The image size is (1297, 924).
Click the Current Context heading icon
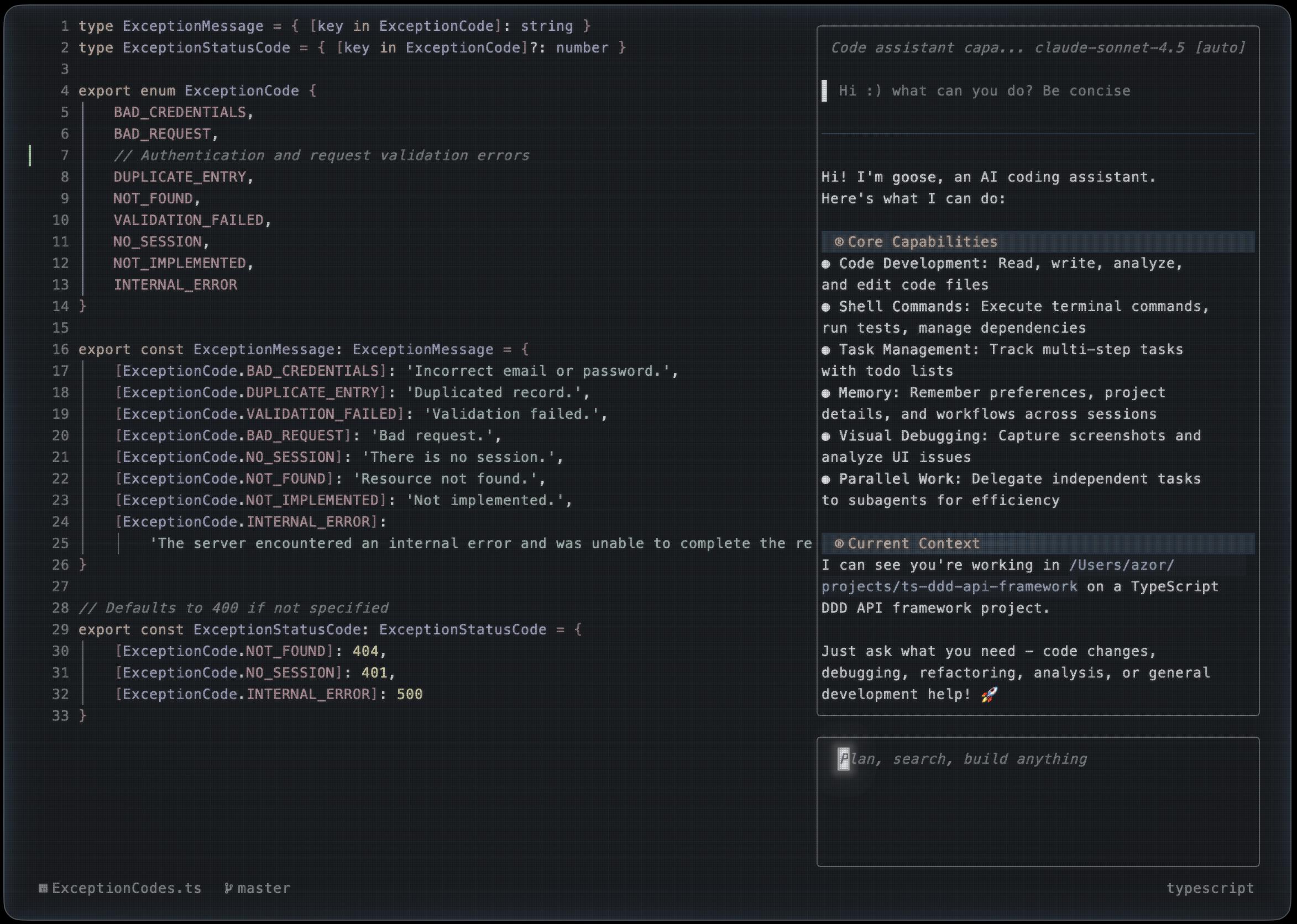point(839,543)
